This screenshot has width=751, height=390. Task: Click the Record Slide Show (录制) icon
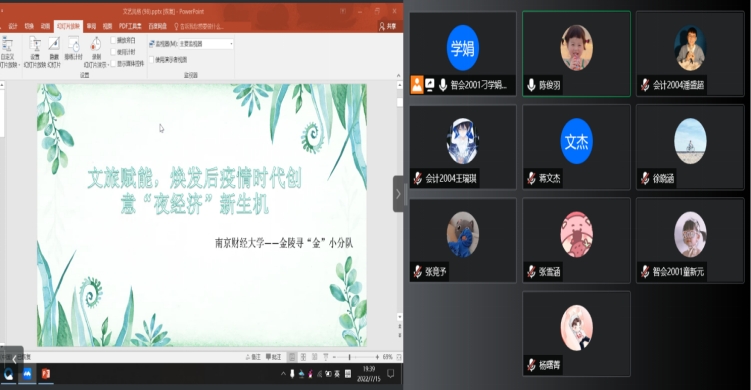coord(96,45)
